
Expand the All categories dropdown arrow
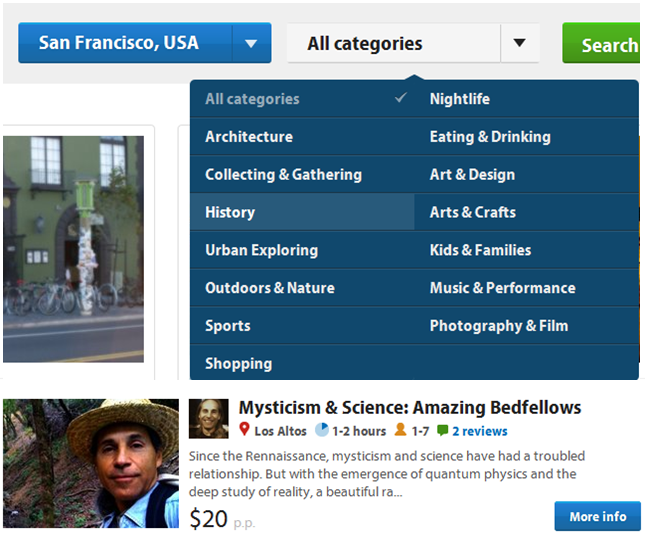point(518,43)
